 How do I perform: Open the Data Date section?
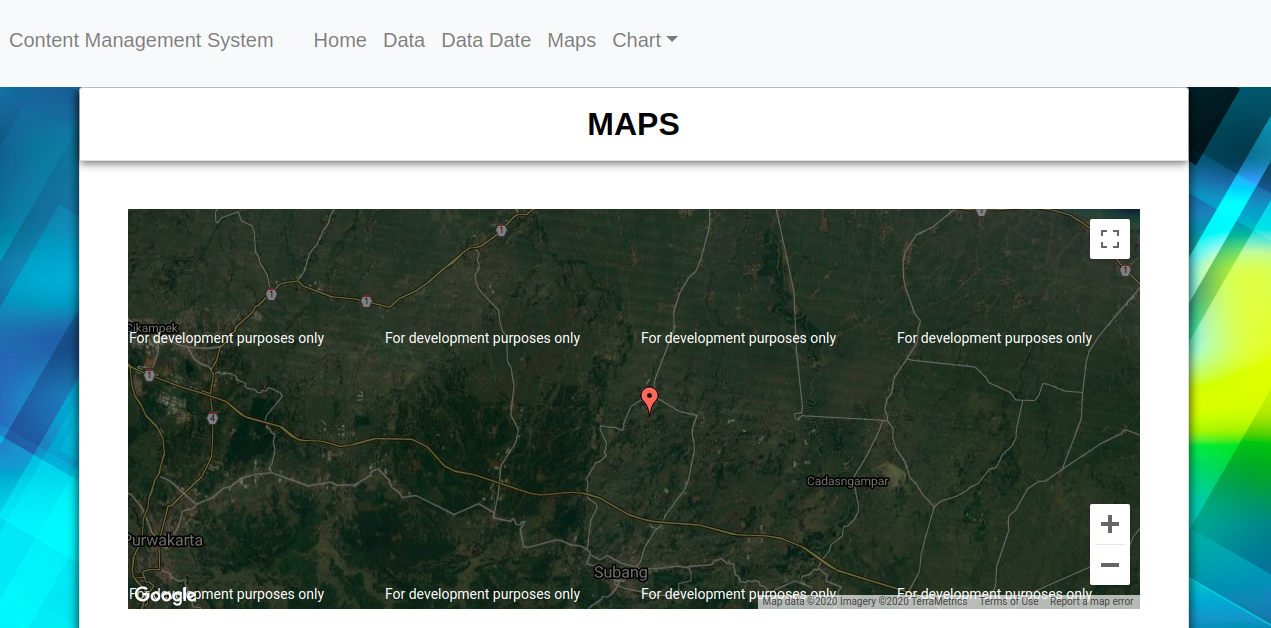486,40
